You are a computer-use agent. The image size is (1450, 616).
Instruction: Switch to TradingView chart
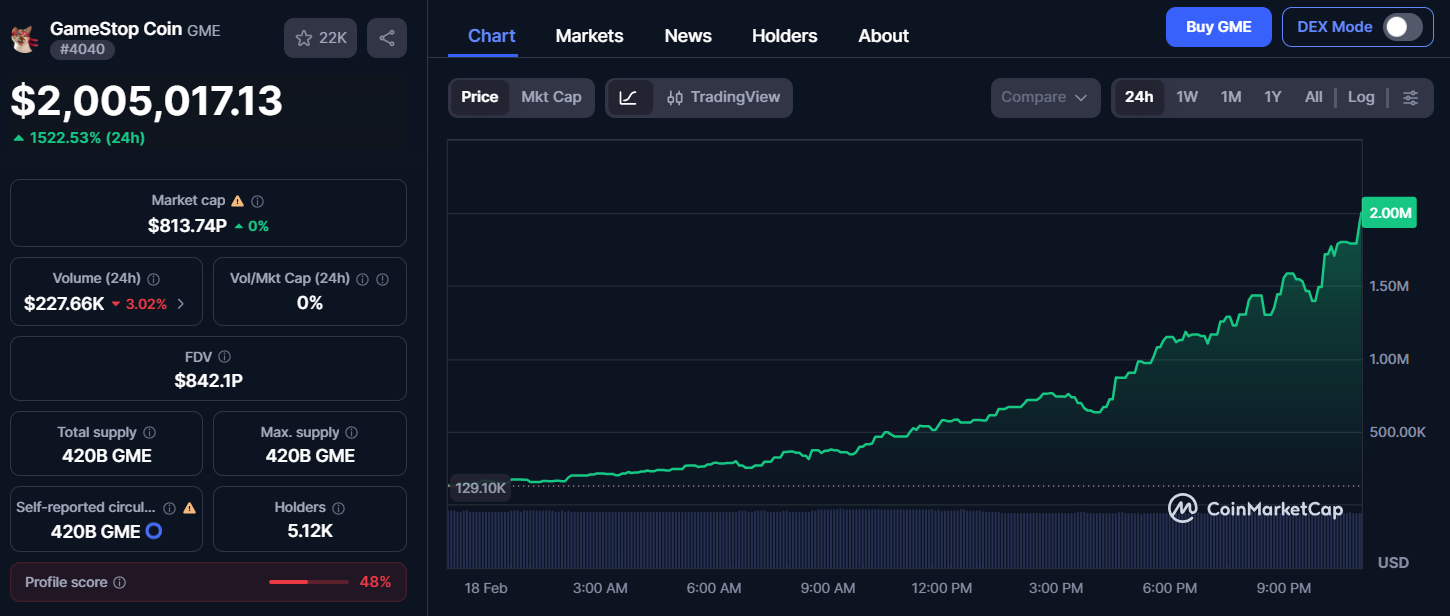pos(722,97)
